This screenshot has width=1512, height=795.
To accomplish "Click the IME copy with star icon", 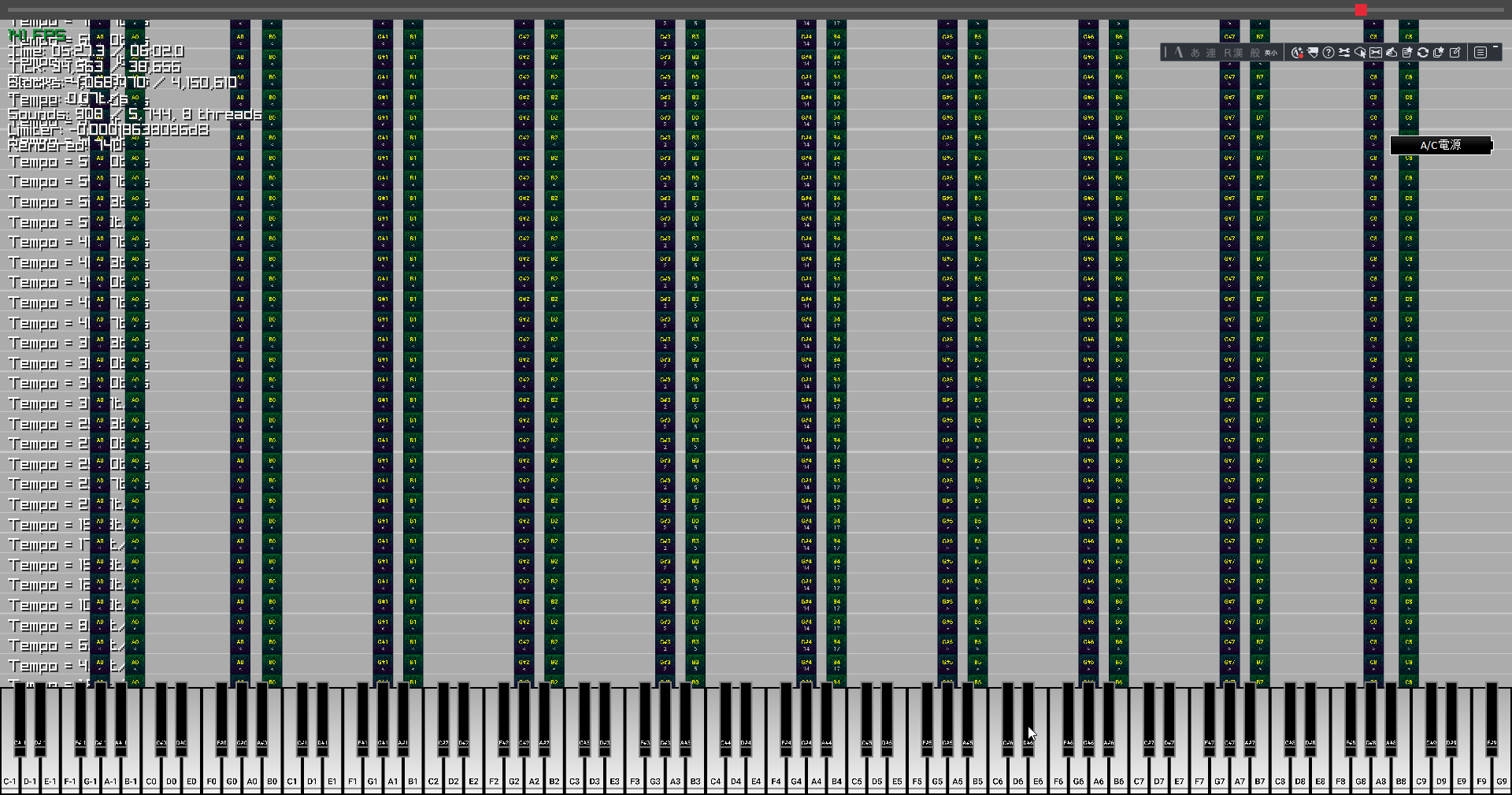I will 1439,53.
